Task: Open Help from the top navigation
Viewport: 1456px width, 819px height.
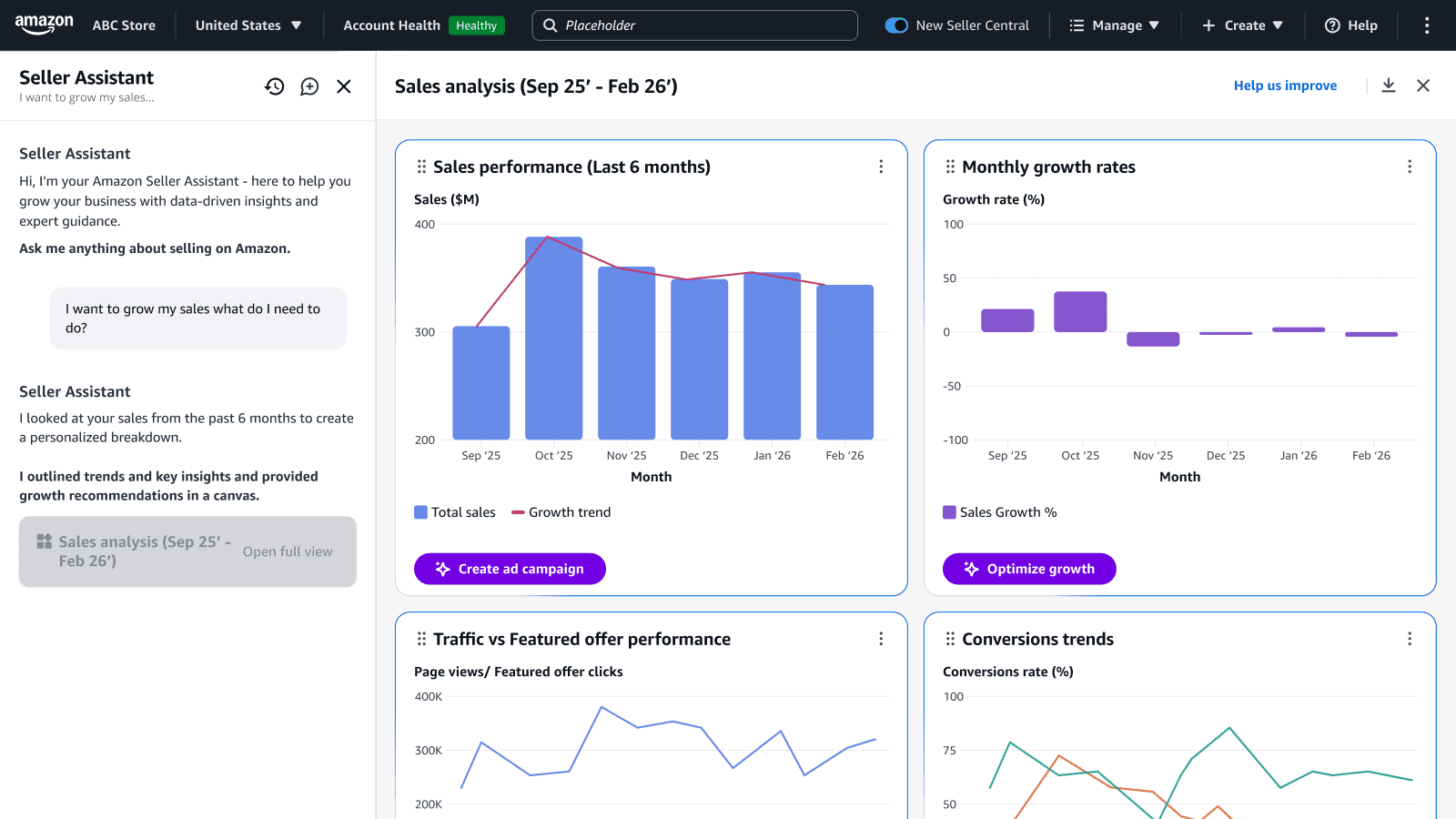Action: [x=1351, y=25]
